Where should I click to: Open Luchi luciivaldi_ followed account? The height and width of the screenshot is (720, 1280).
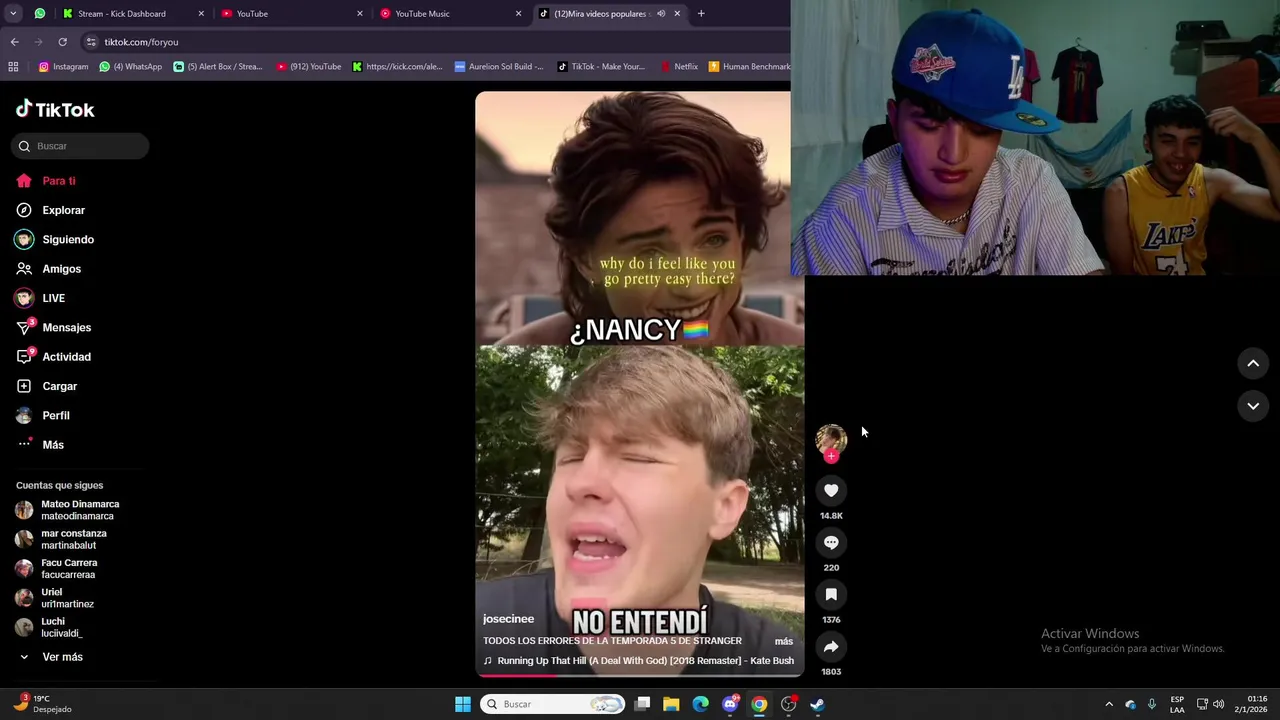click(x=49, y=627)
